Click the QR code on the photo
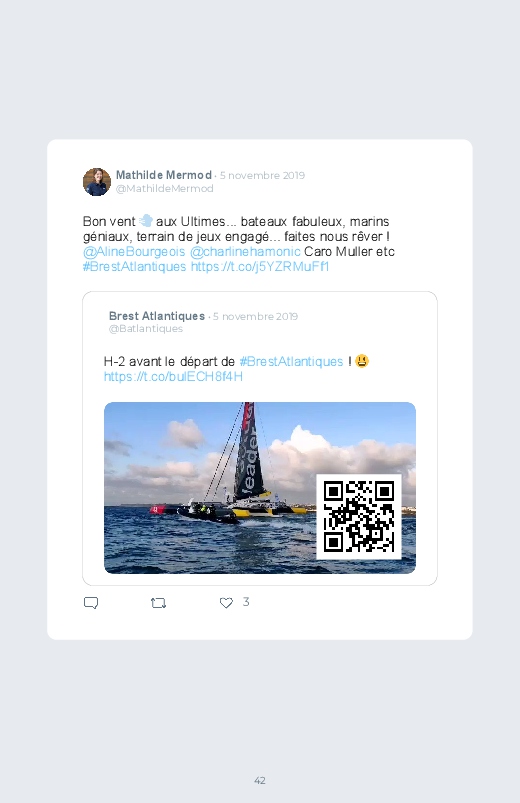520x803 pixels. coord(359,517)
